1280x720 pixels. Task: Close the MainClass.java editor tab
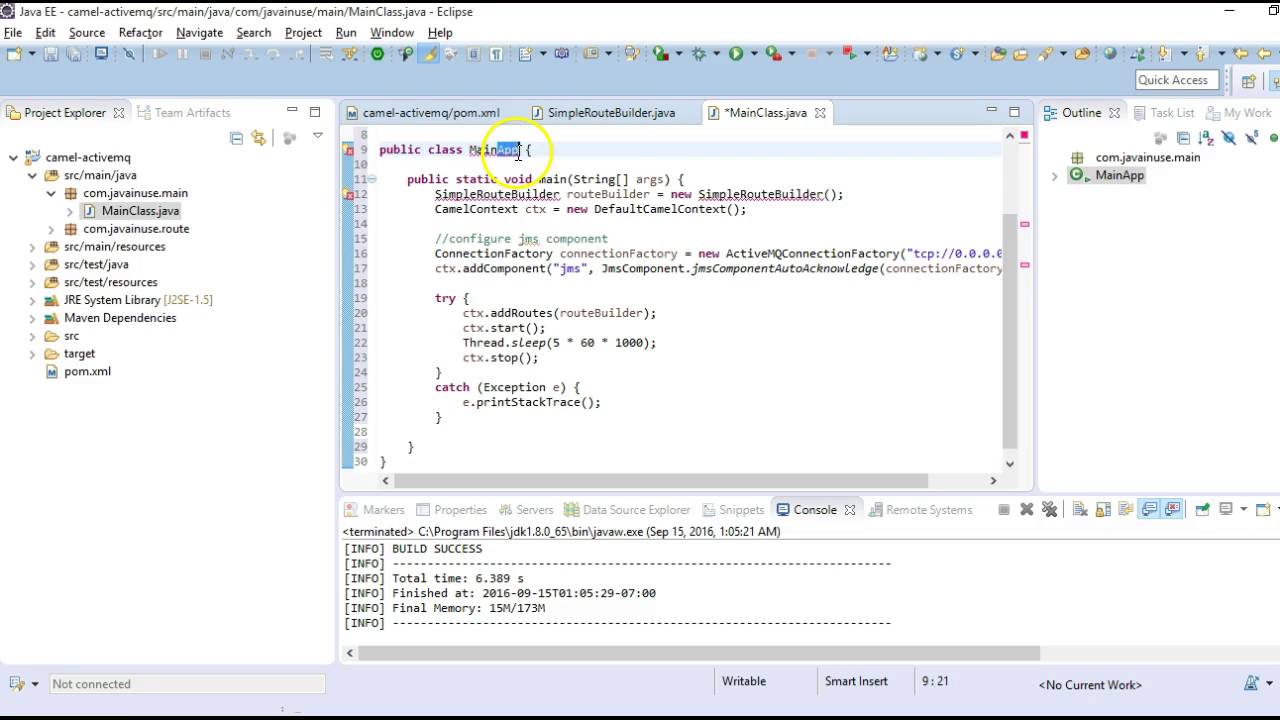[x=820, y=113]
